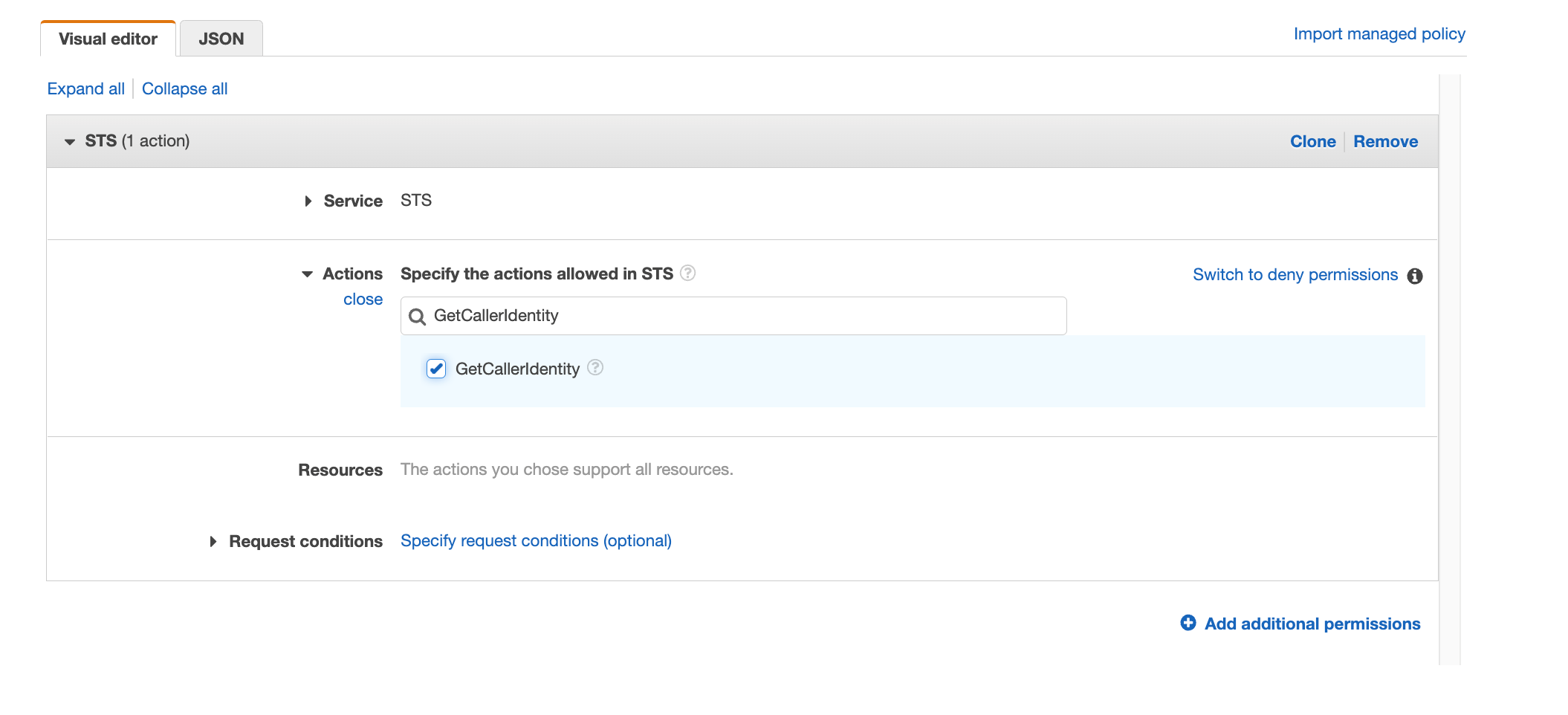Collapse the Actions section triangle
The height and width of the screenshot is (715, 1568).
(308, 274)
